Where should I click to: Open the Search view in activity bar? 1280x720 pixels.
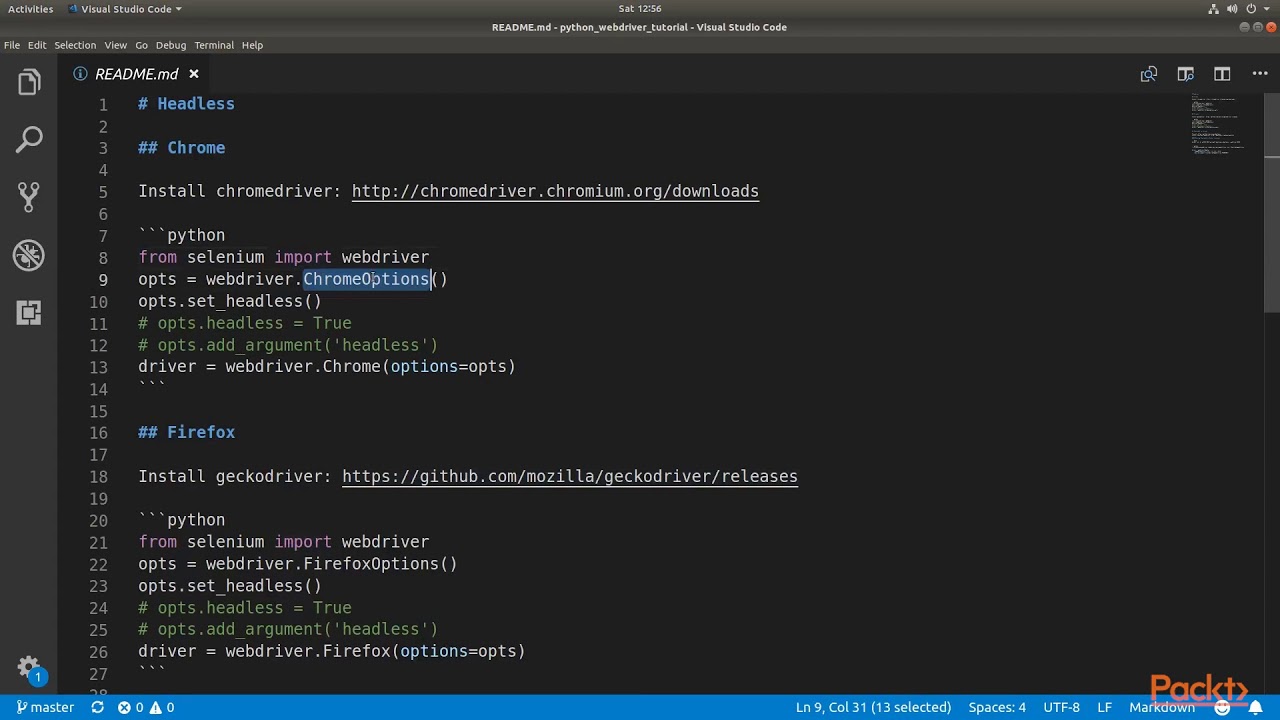(x=29, y=140)
